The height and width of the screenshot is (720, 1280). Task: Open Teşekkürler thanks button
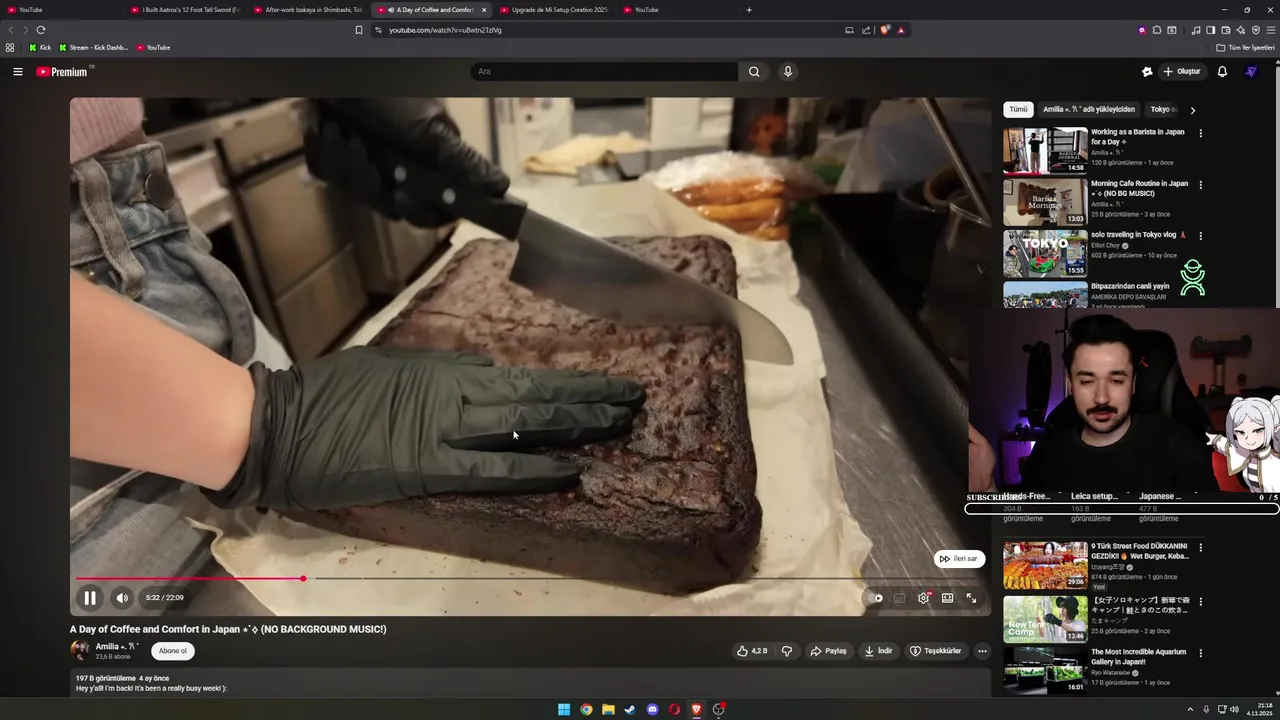(x=936, y=651)
